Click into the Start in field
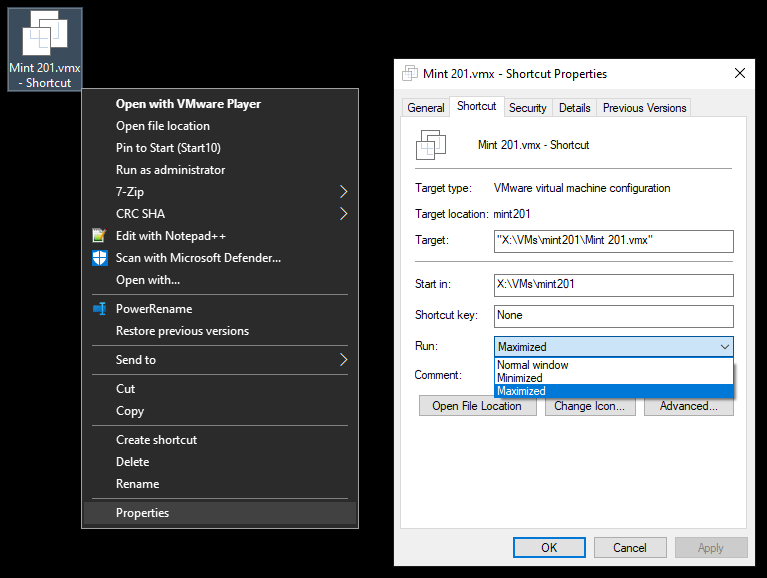Screen dimensions: 767x578 [x=614, y=285]
